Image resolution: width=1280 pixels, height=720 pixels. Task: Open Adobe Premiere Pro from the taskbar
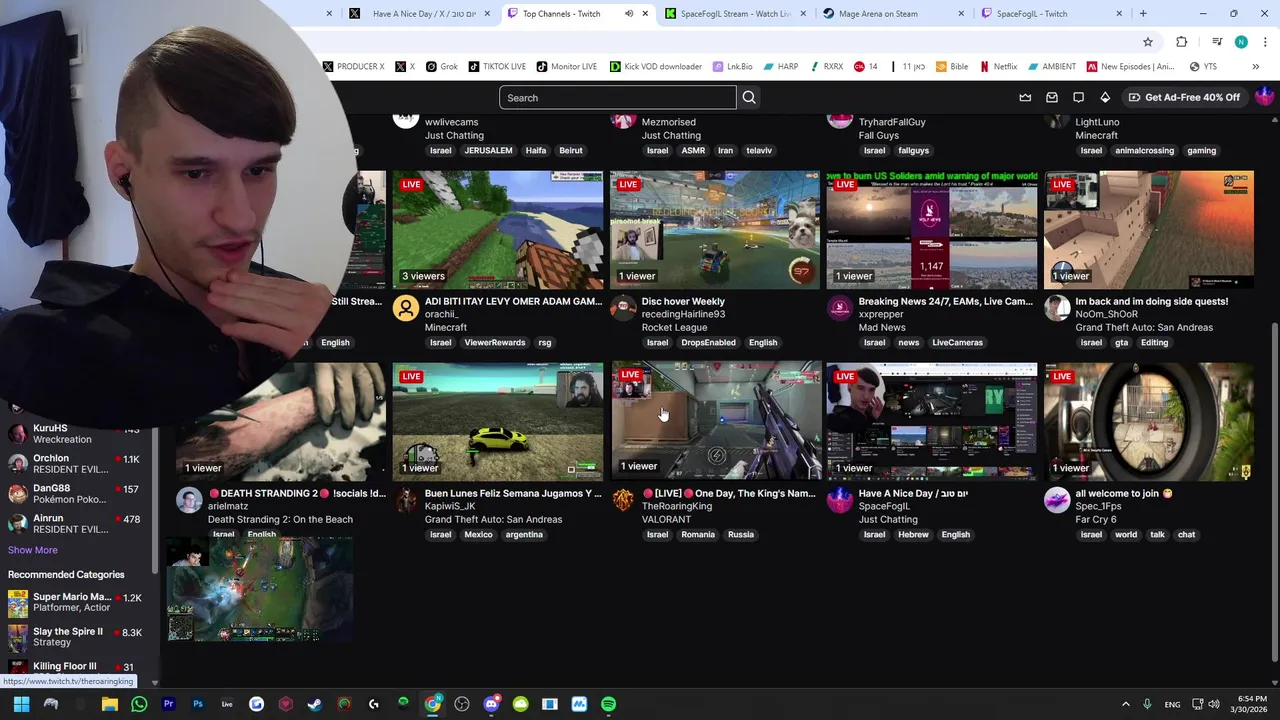[x=168, y=704]
